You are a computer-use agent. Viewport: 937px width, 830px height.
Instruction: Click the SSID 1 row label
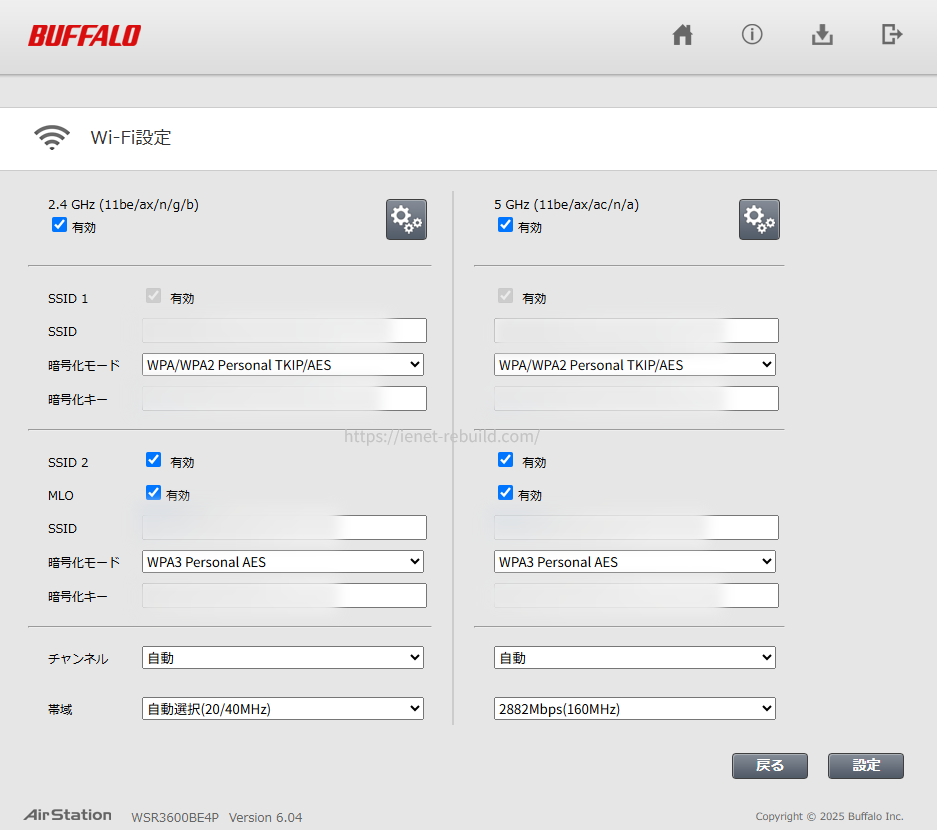tap(68, 298)
